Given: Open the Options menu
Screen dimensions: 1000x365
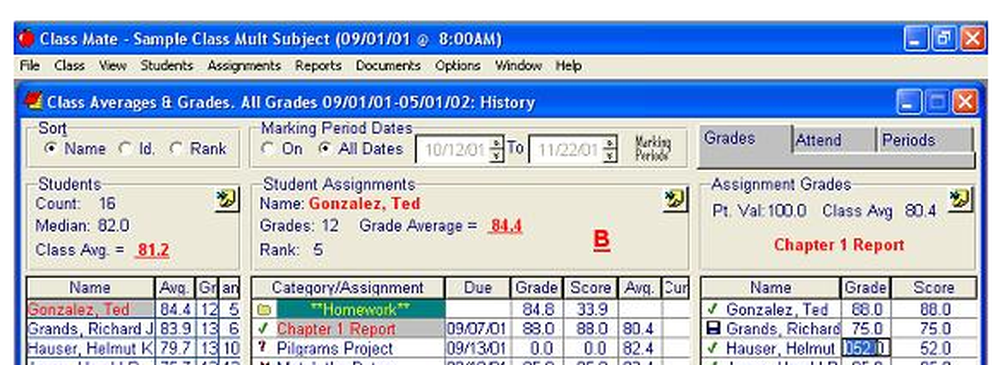Looking at the screenshot, I should [x=458, y=66].
